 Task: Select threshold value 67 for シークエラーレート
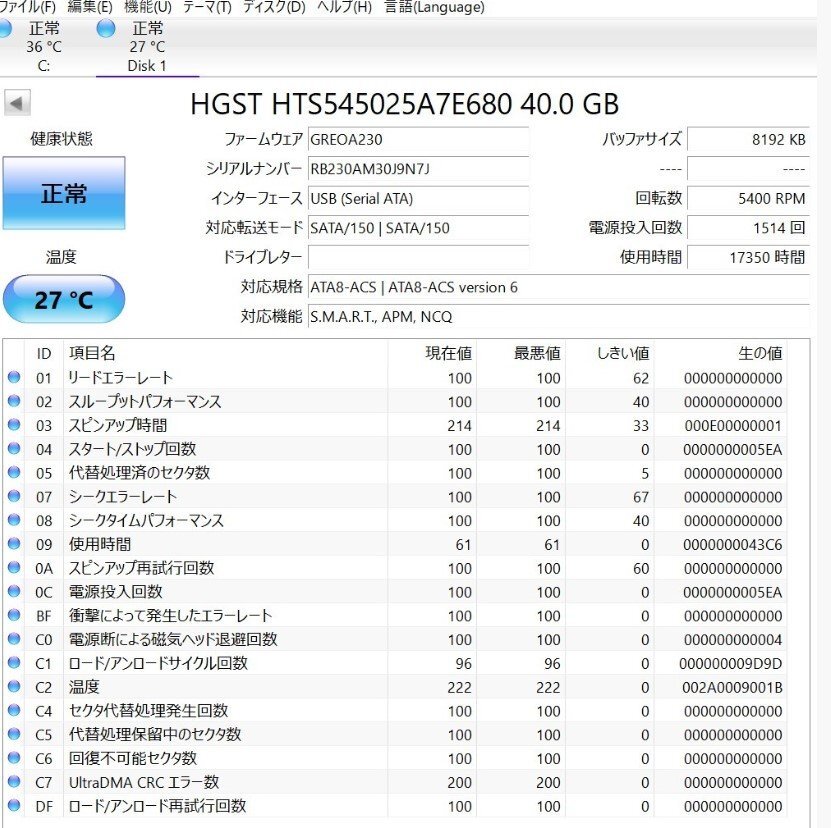[641, 497]
